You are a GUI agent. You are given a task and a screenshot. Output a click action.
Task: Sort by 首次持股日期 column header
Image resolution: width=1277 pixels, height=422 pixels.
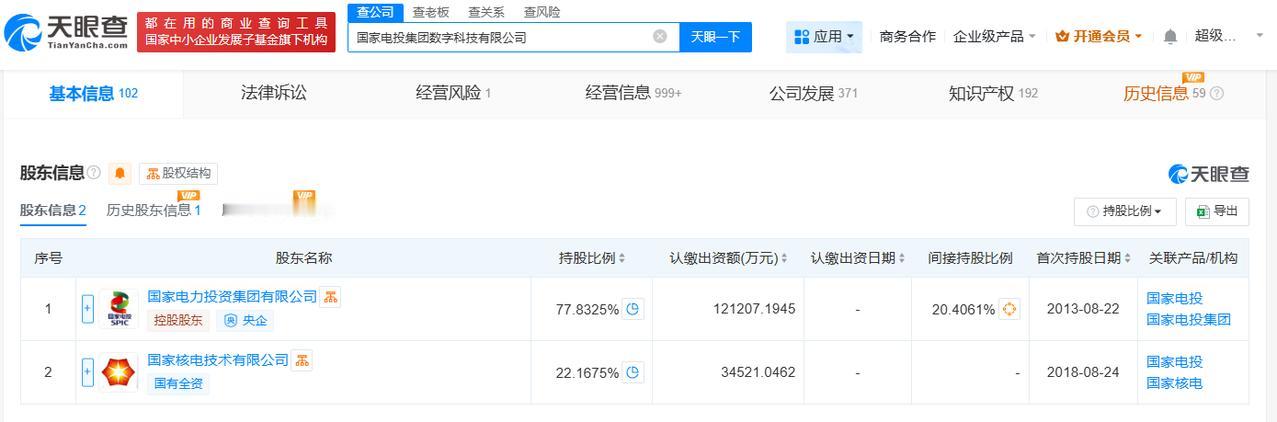[x=1084, y=258]
